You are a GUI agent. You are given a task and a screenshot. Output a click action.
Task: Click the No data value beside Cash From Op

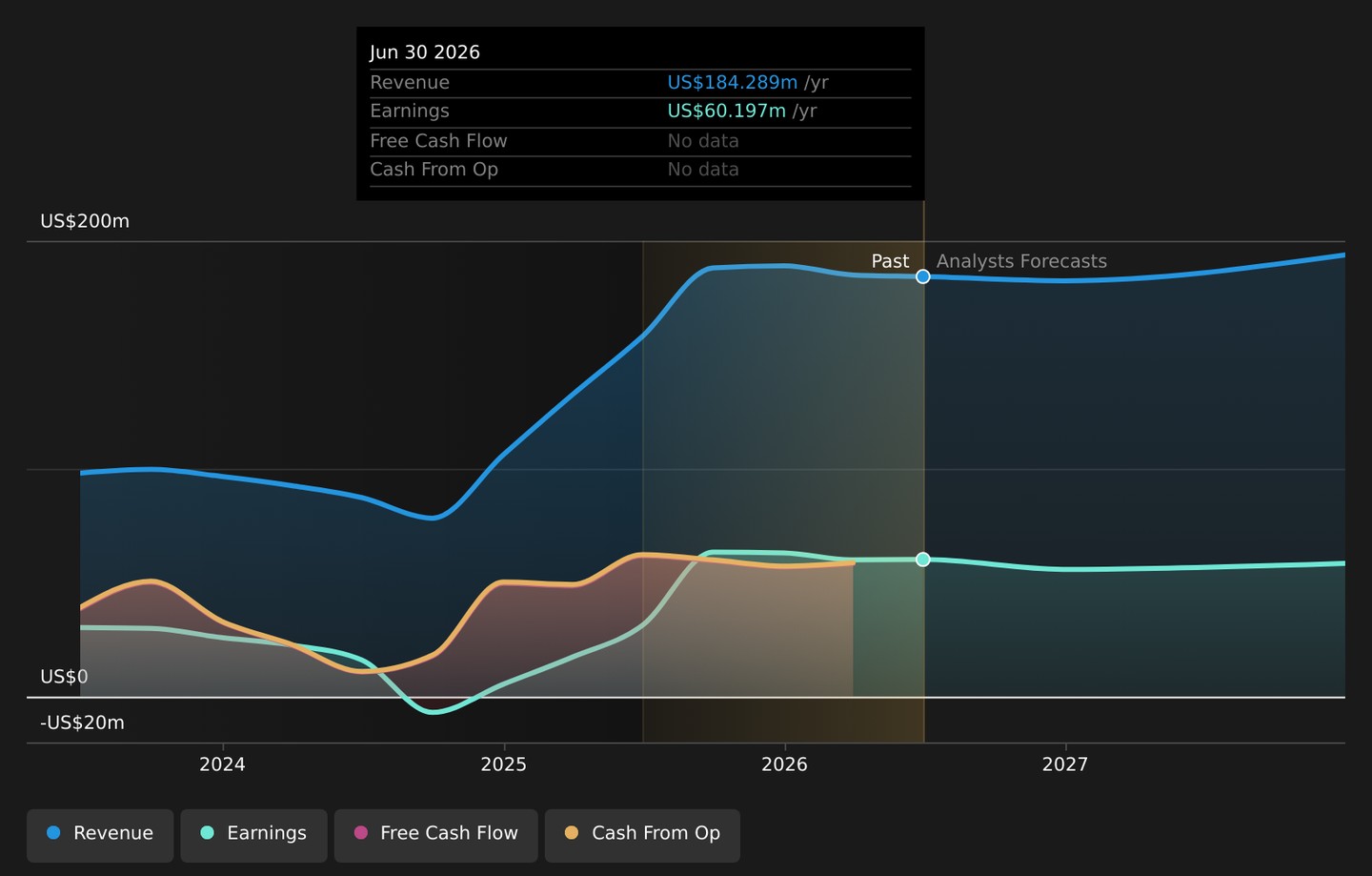tap(703, 170)
